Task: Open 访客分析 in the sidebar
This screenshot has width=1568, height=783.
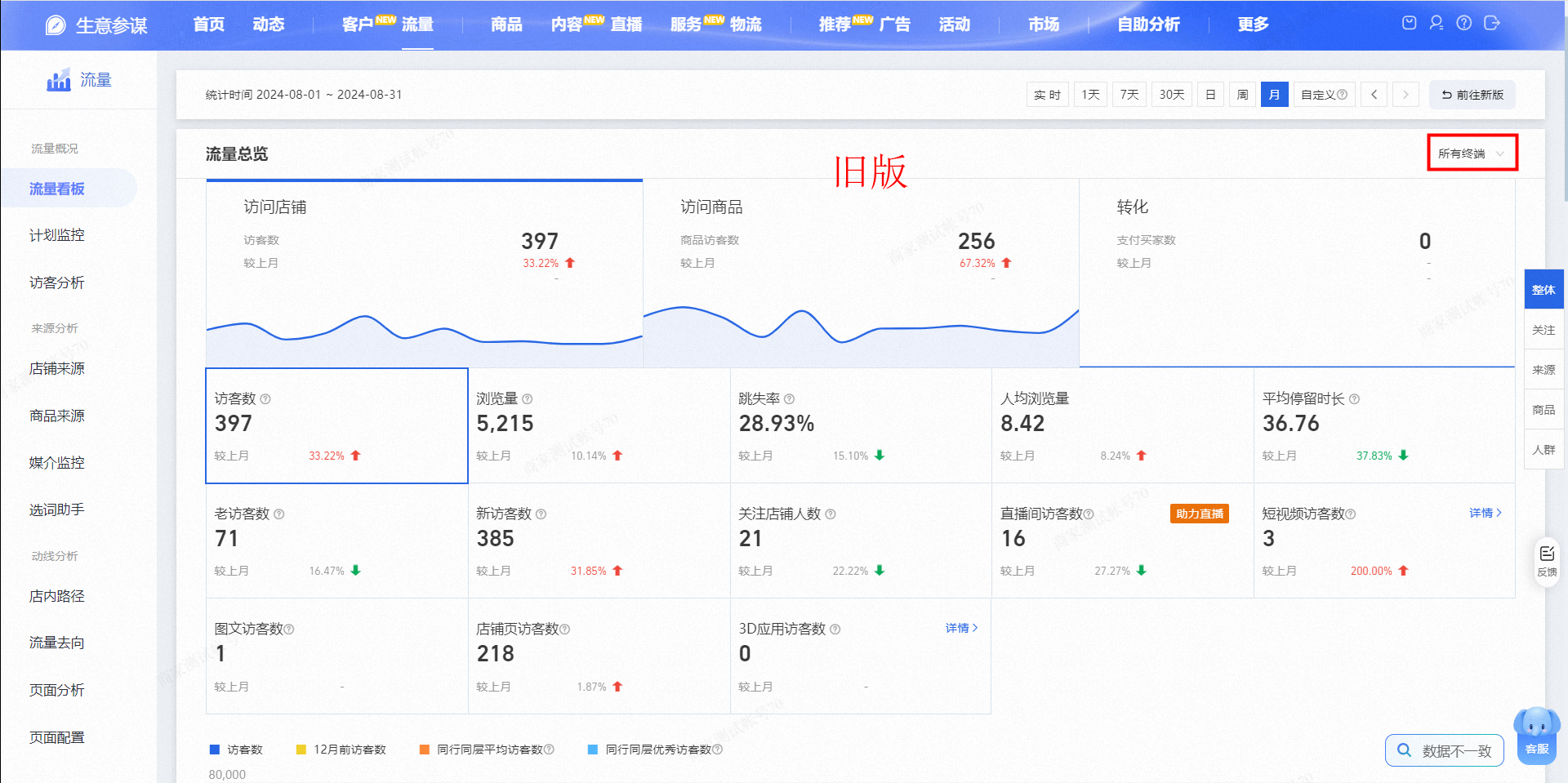Action: coord(57,283)
